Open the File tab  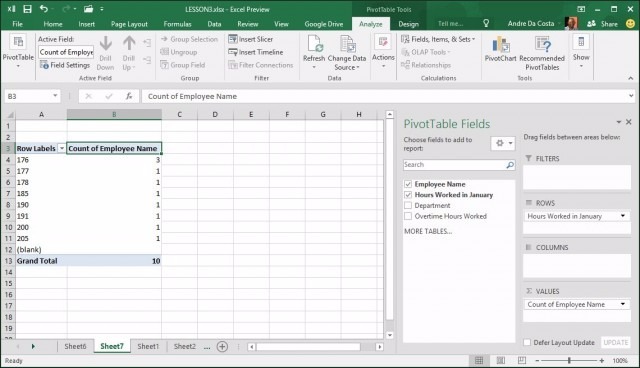(18, 24)
